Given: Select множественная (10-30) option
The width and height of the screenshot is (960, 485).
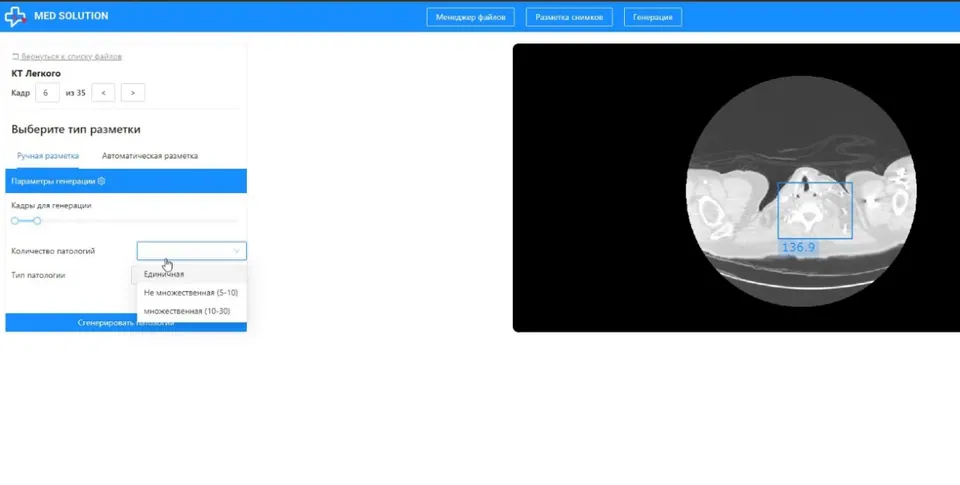Looking at the screenshot, I should [x=192, y=311].
